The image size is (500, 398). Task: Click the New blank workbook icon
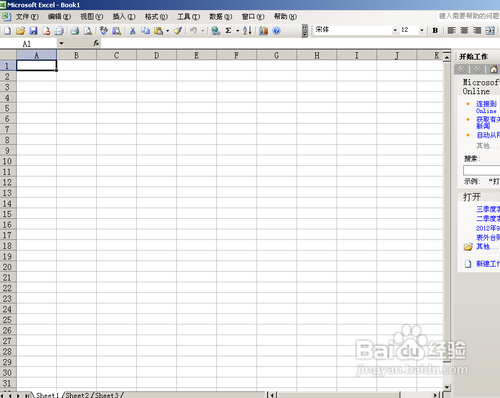pos(7,31)
